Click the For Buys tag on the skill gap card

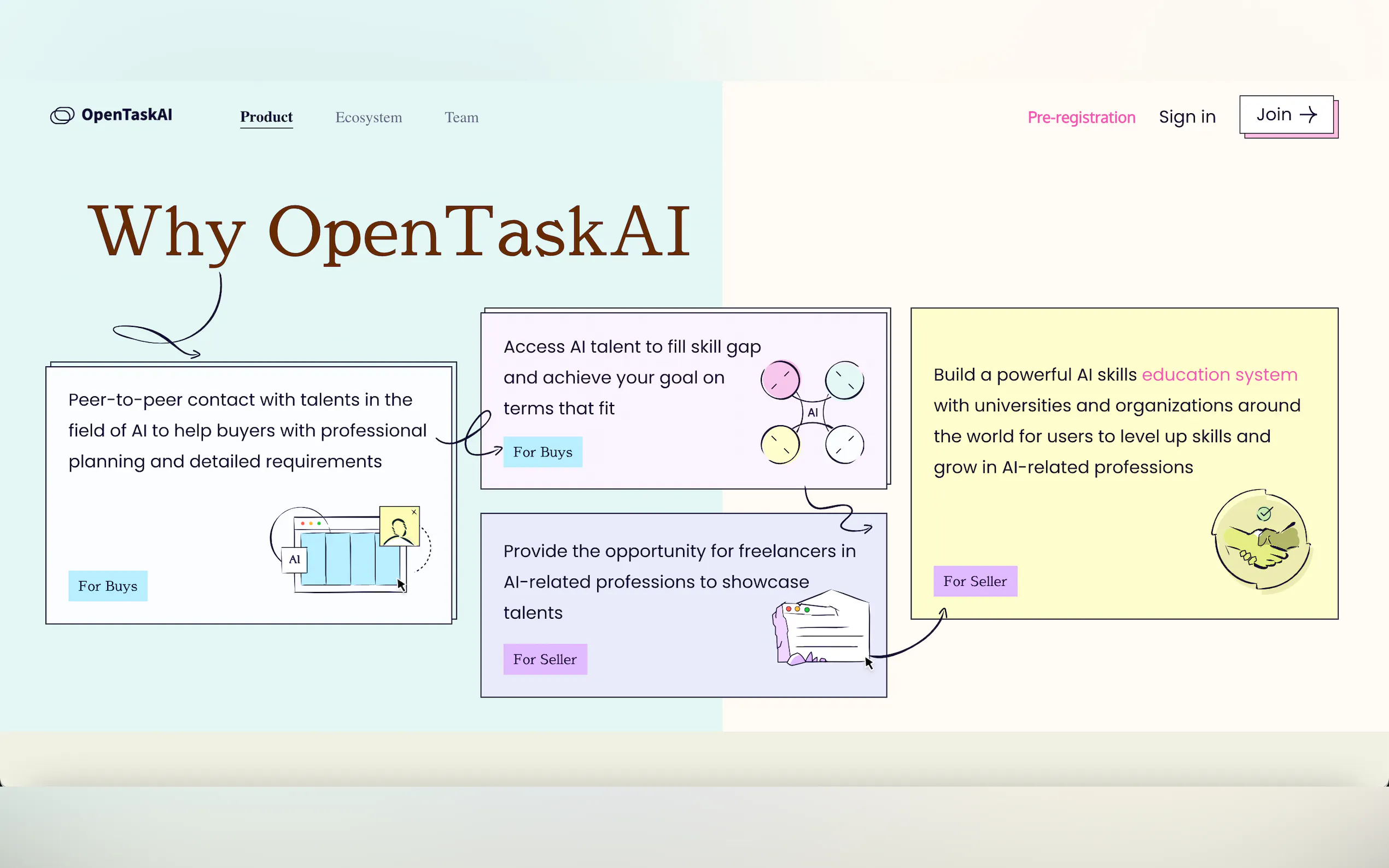click(542, 452)
